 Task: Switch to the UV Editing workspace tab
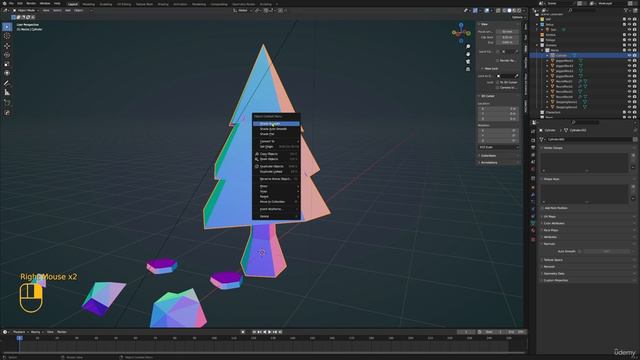[124, 4]
